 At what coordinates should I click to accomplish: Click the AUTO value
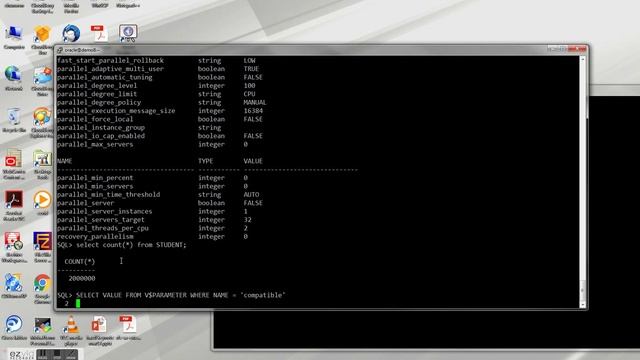click(251, 195)
